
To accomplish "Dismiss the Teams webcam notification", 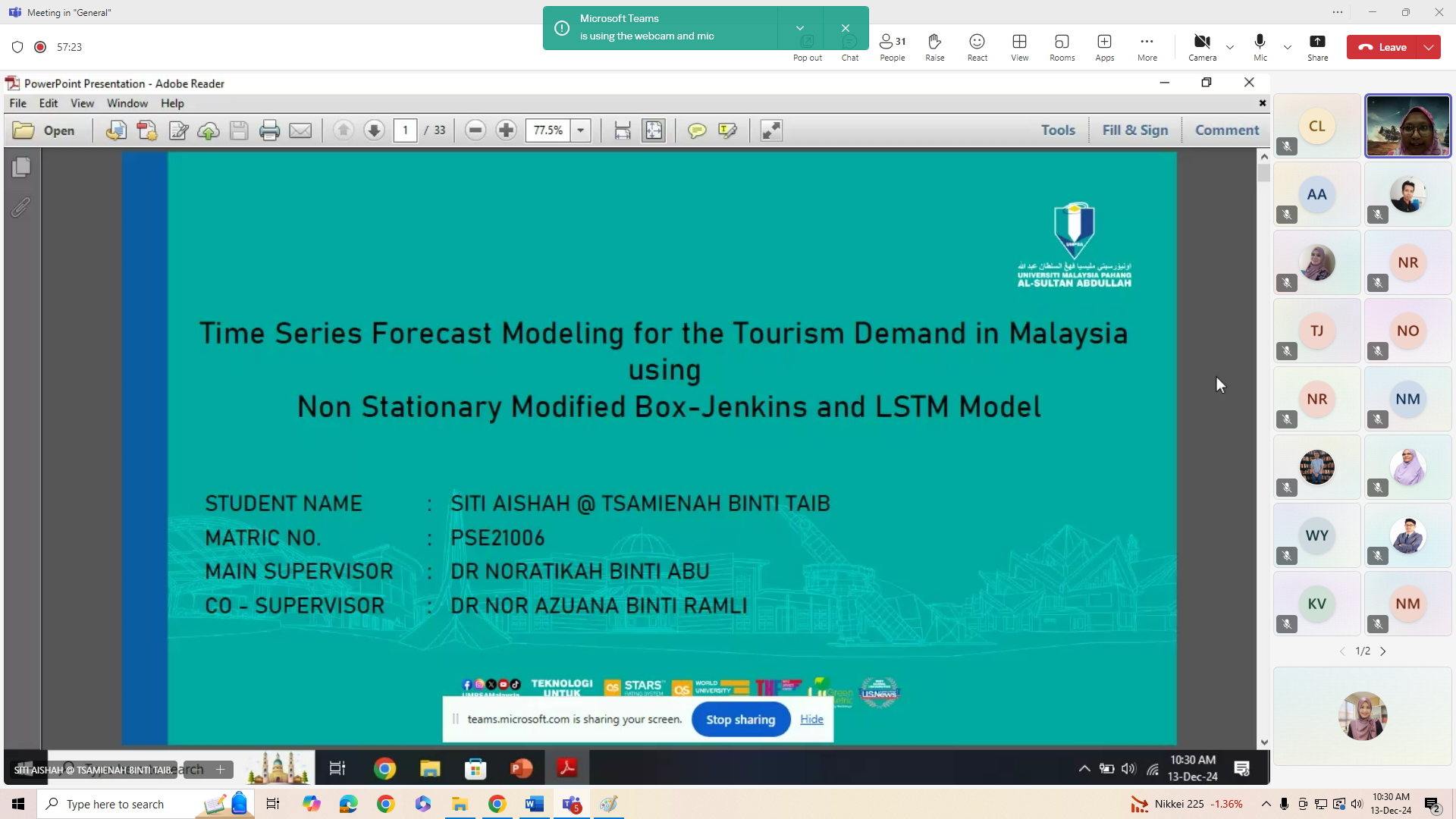I will pos(846,28).
